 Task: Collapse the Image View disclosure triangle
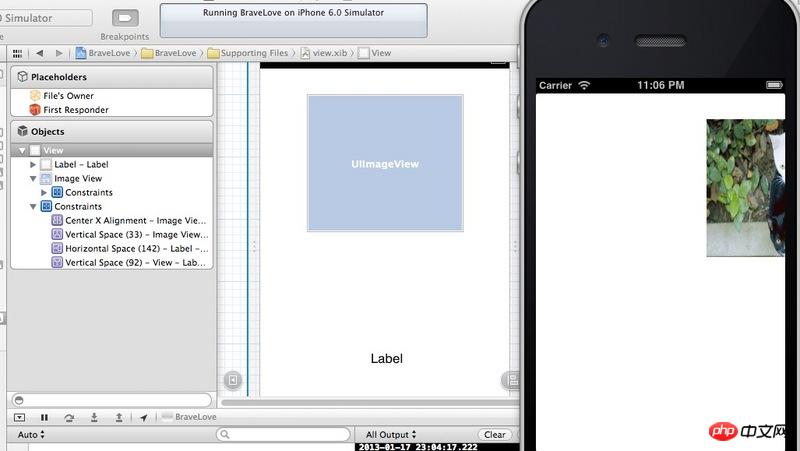pyautogui.click(x=33, y=179)
